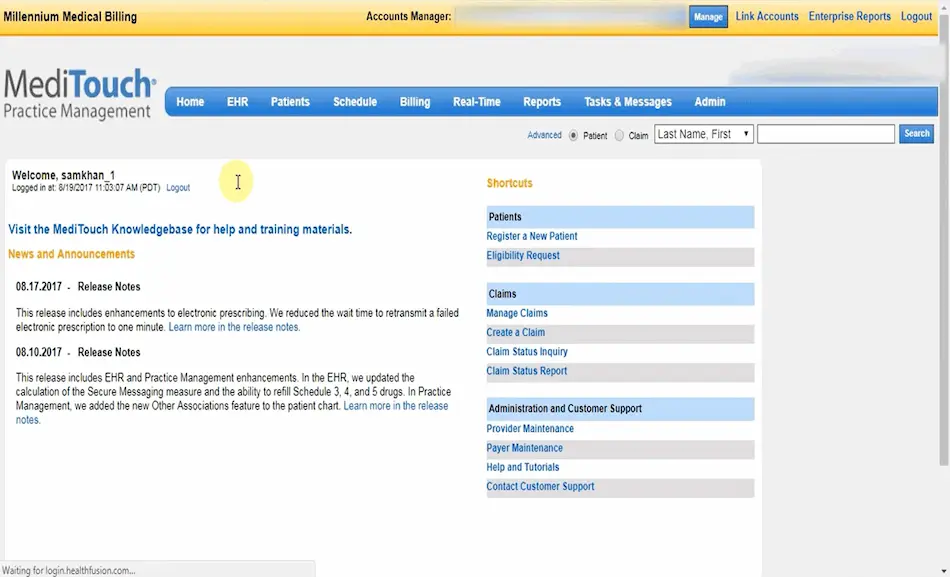Go to the Schedule tab

[354, 101]
